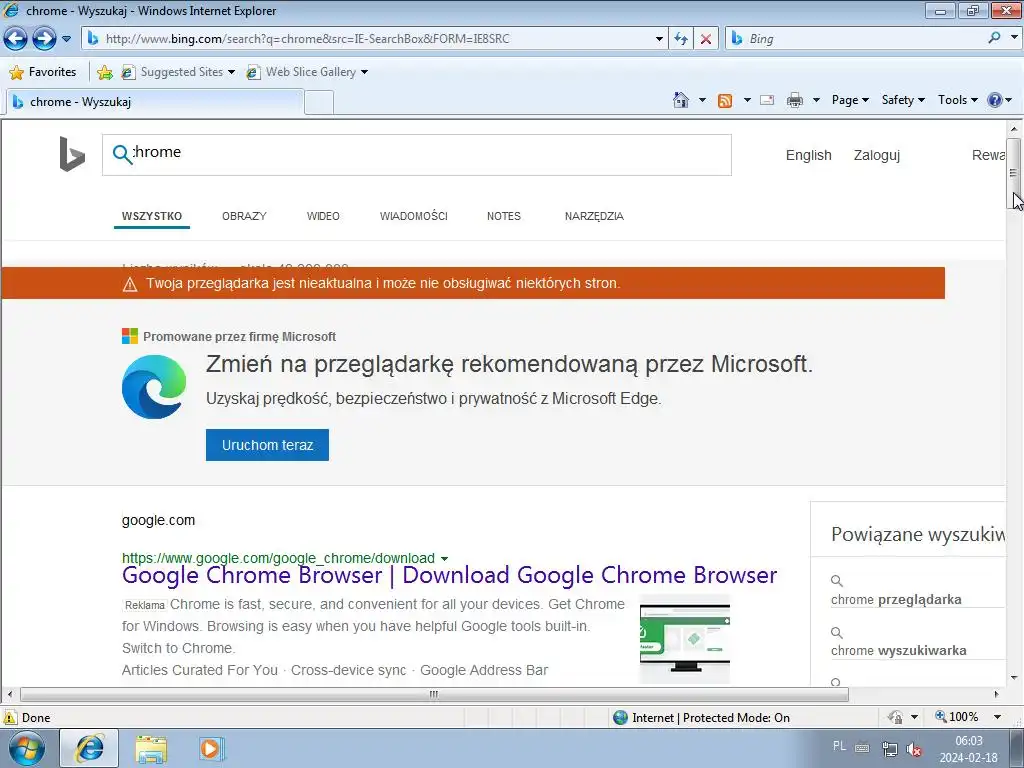
Task: Open the Favorites star button
Action: click(x=43, y=72)
